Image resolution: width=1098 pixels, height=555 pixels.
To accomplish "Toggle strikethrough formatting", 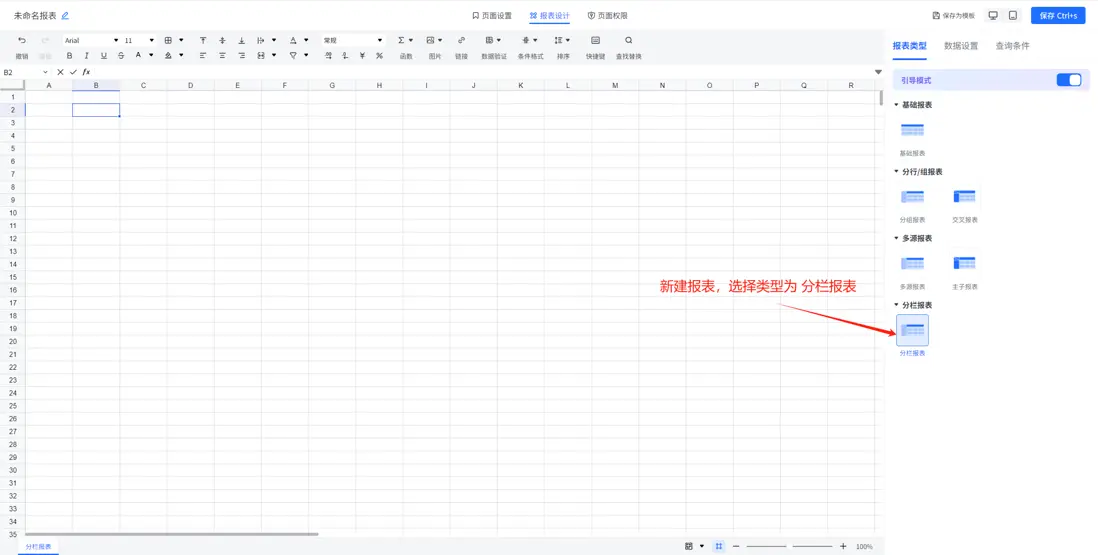I will (121, 55).
